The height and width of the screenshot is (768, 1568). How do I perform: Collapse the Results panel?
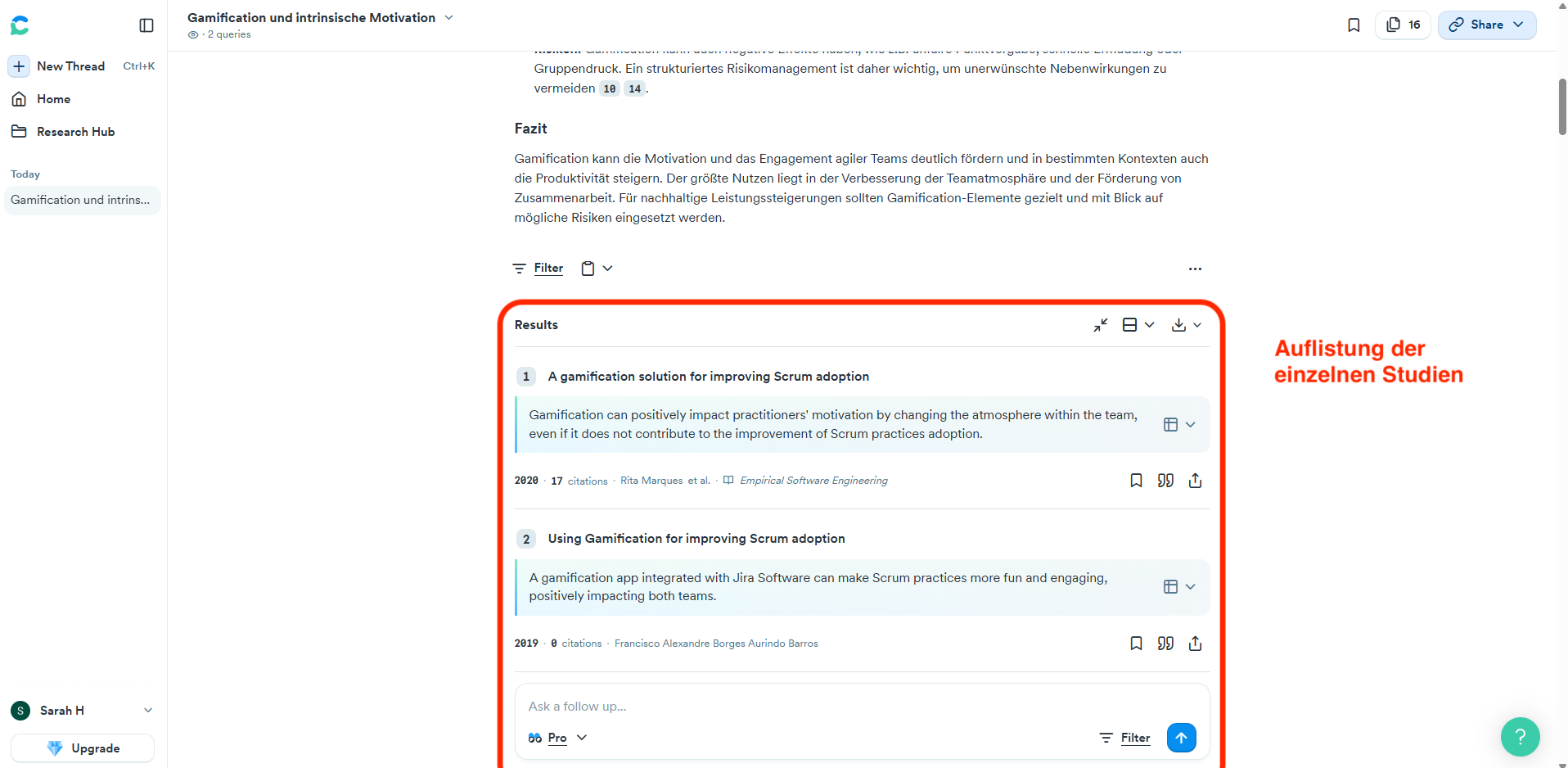(x=1101, y=325)
